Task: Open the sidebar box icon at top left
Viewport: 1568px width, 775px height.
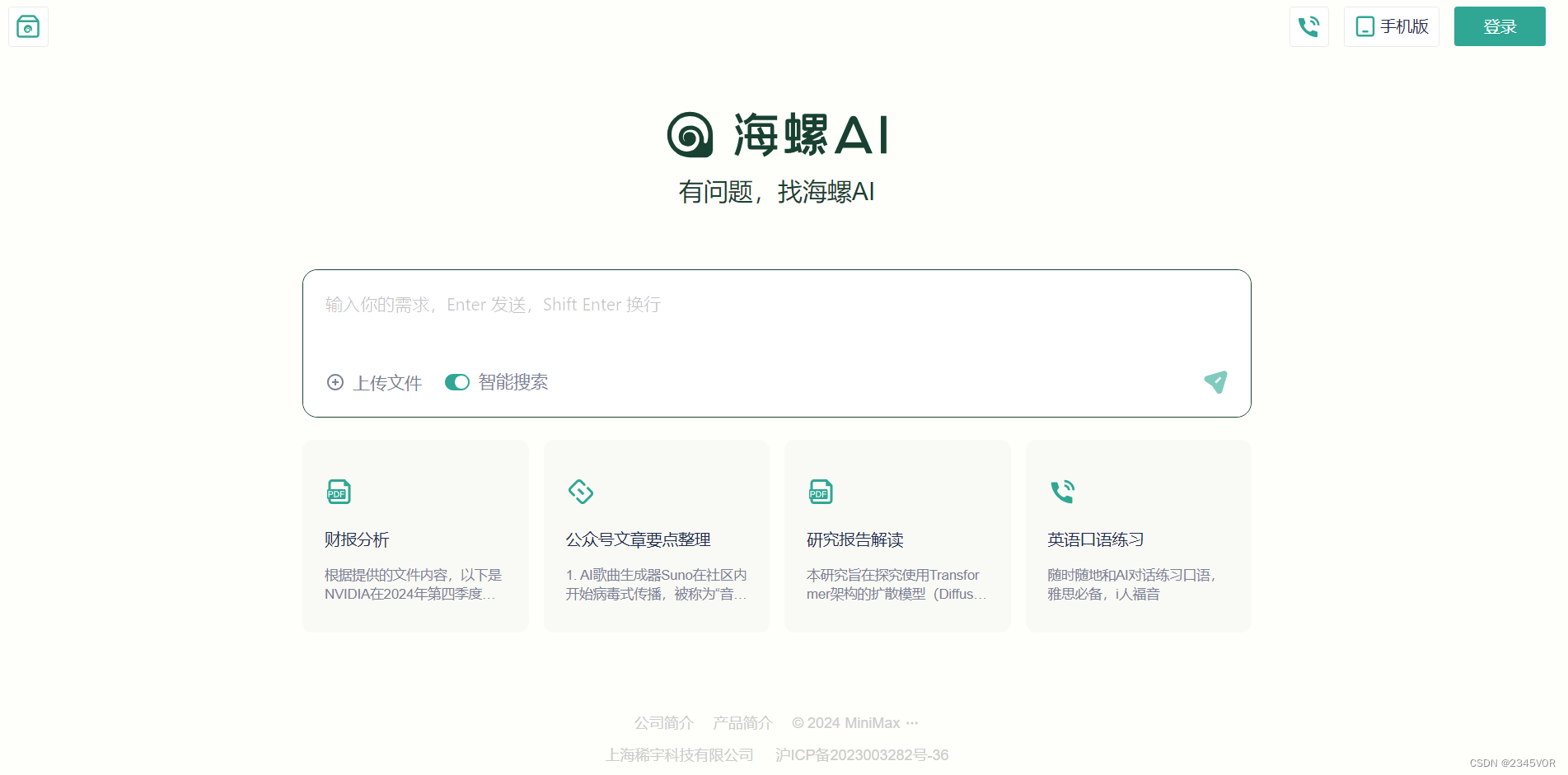Action: [28, 26]
